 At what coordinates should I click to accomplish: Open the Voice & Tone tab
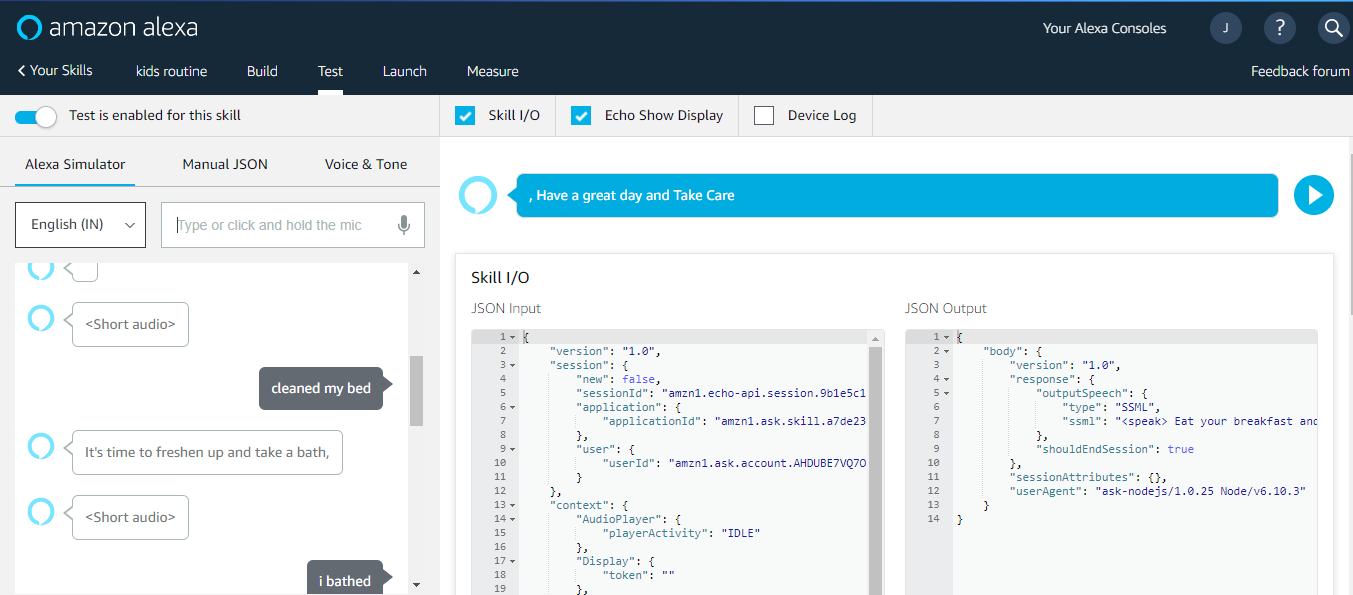pos(366,164)
